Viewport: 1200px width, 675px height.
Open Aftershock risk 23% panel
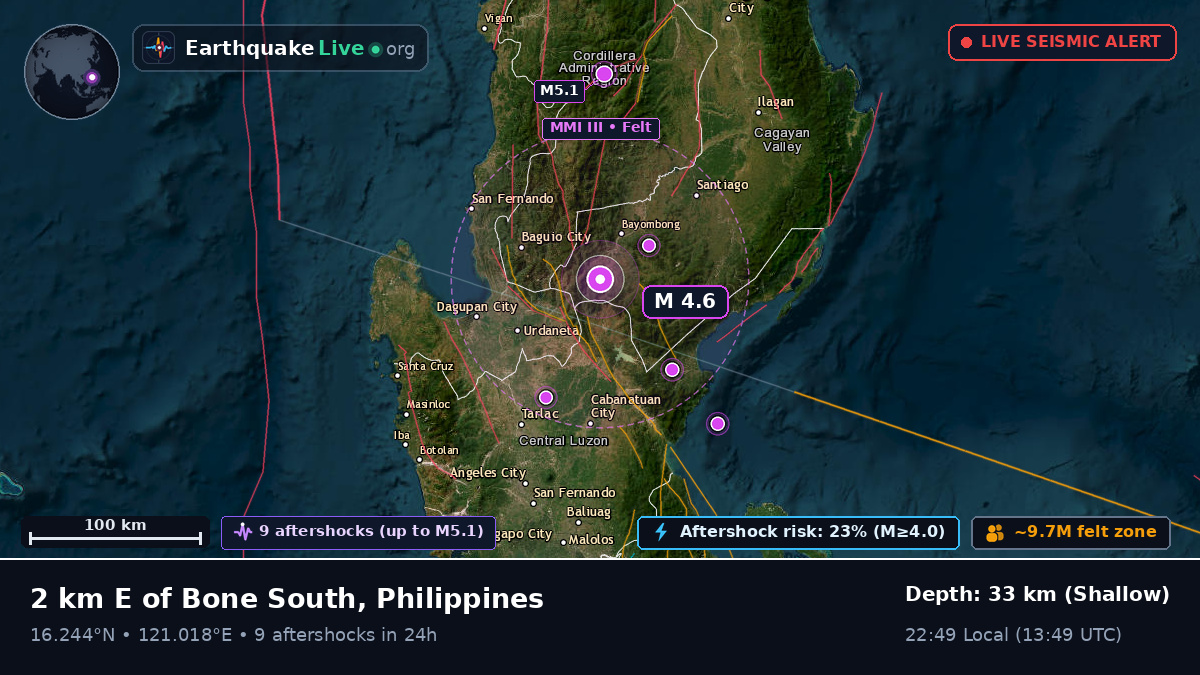coord(798,532)
